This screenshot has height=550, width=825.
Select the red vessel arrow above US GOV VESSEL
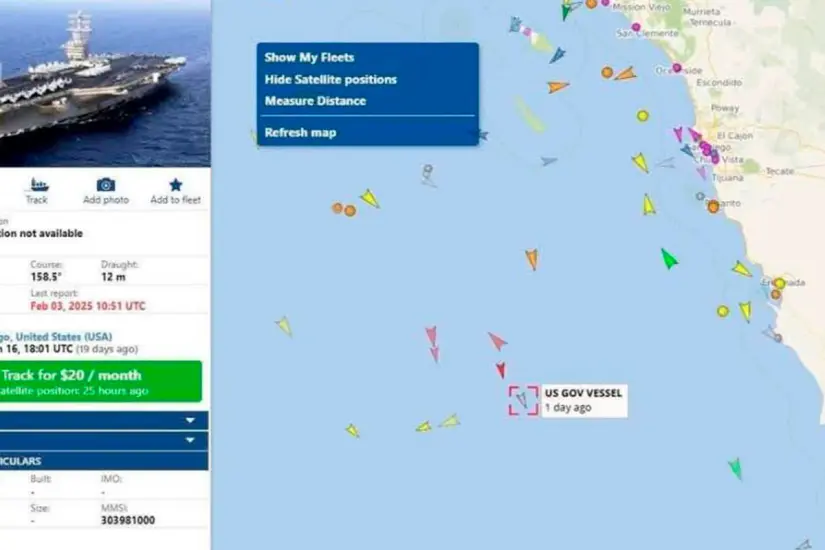[500, 370]
